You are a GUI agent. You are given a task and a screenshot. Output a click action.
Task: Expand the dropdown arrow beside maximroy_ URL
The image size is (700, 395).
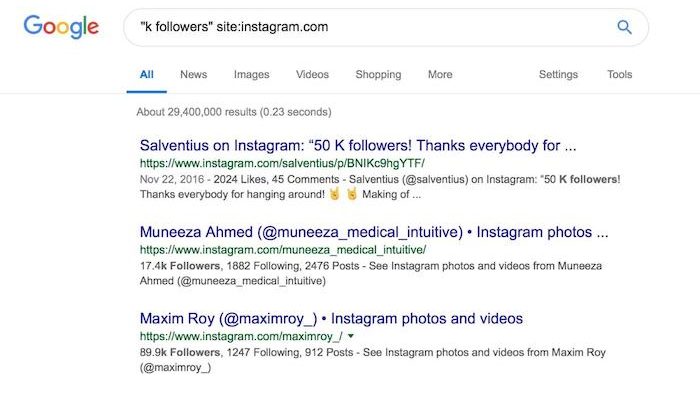pos(351,336)
